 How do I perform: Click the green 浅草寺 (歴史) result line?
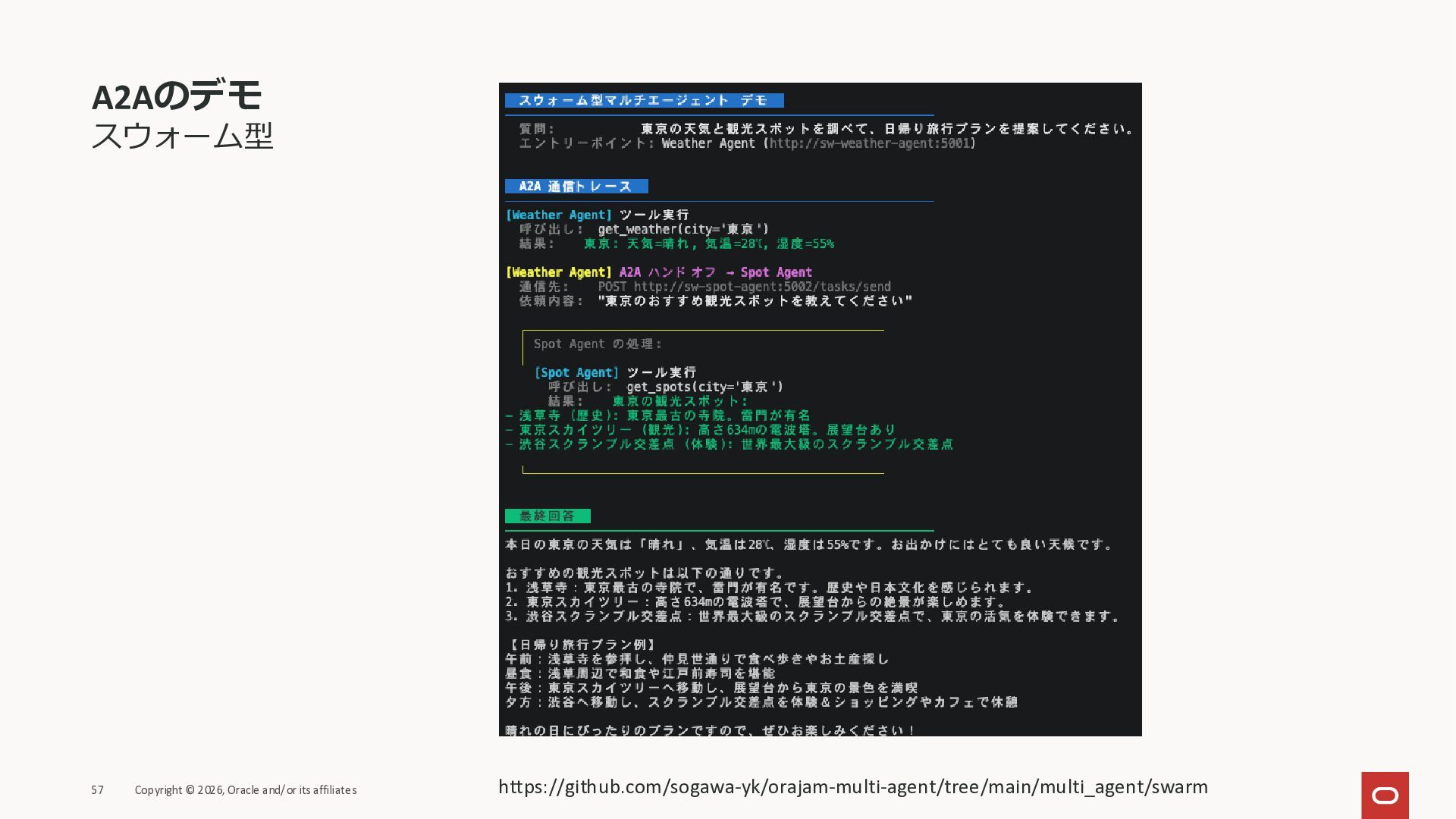click(657, 416)
